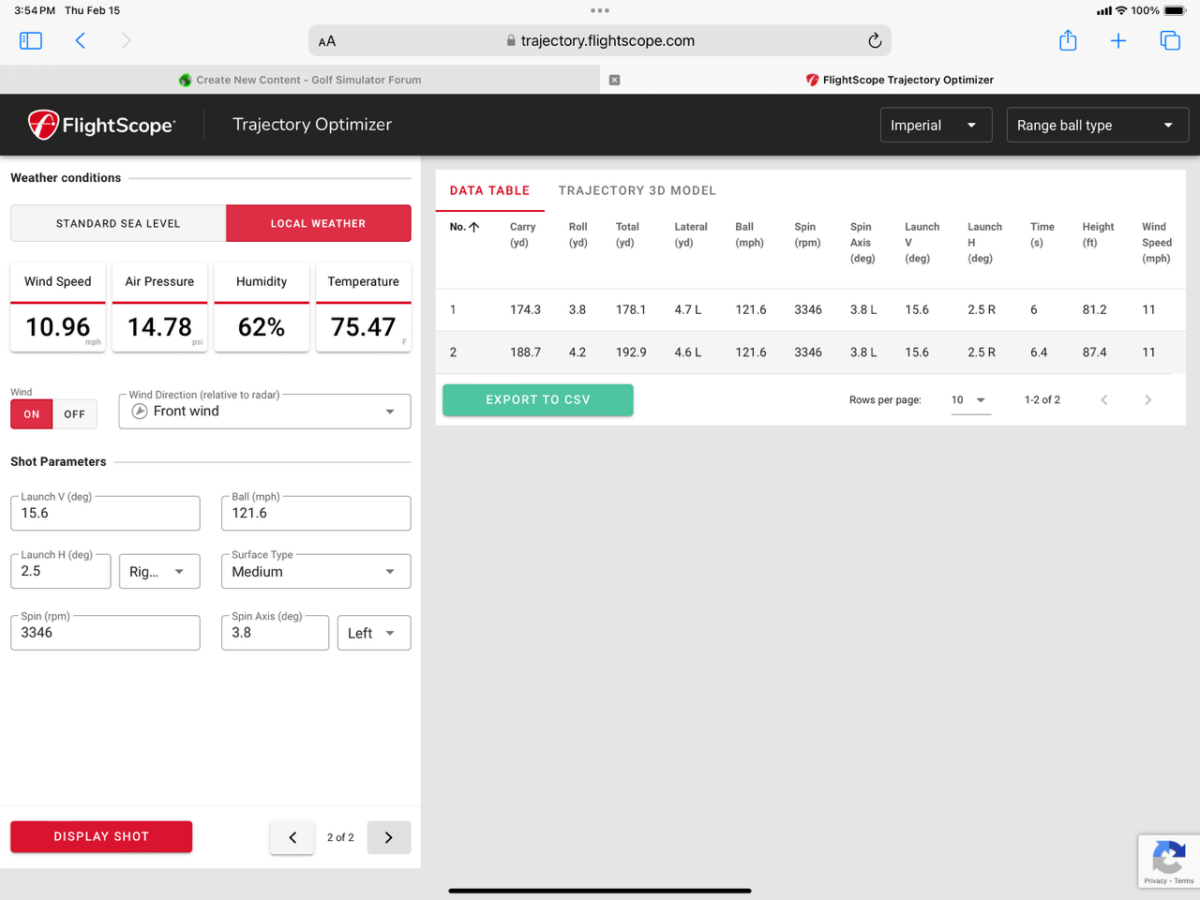The image size is (1200, 900).
Task: Tap the battery status indicator
Action: tap(1175, 10)
